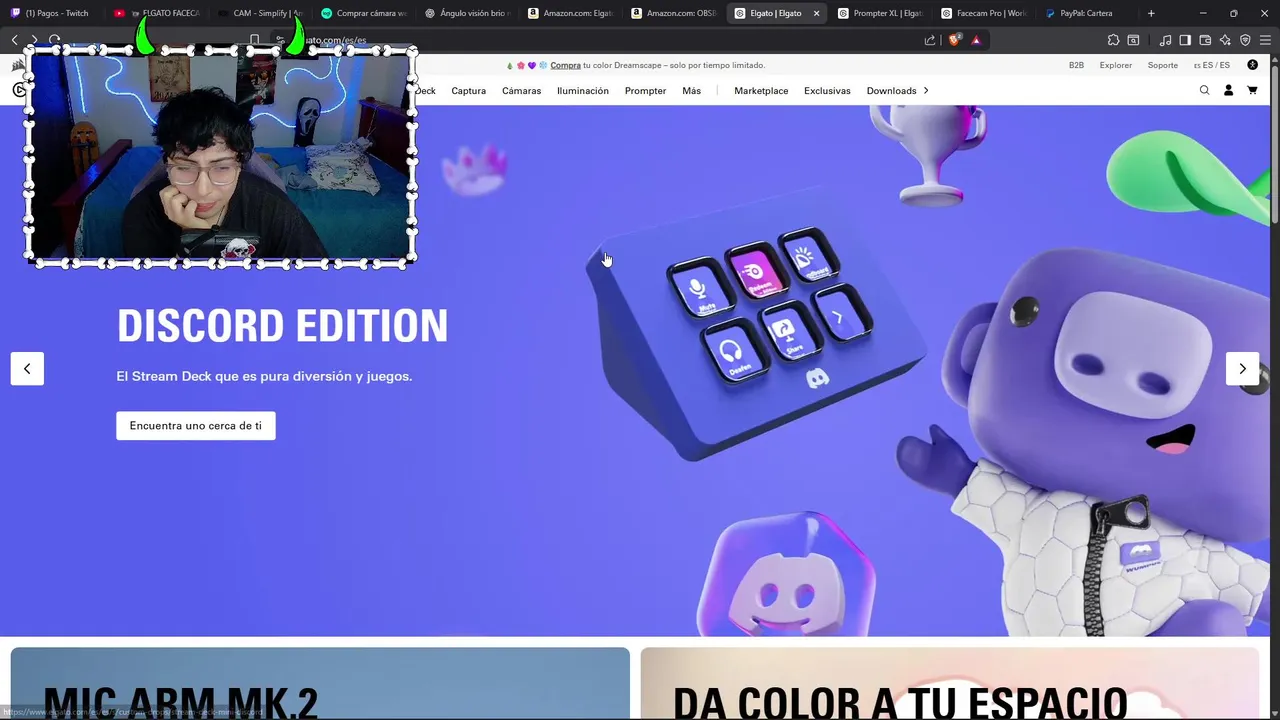Click the B2B link
Viewport: 1280px width, 720px height.
point(1076,65)
